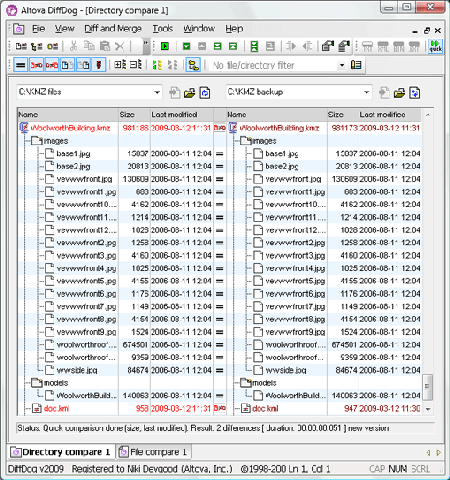The image size is (450, 480).
Task: Click the right pane Size column header
Action: coord(343,115)
